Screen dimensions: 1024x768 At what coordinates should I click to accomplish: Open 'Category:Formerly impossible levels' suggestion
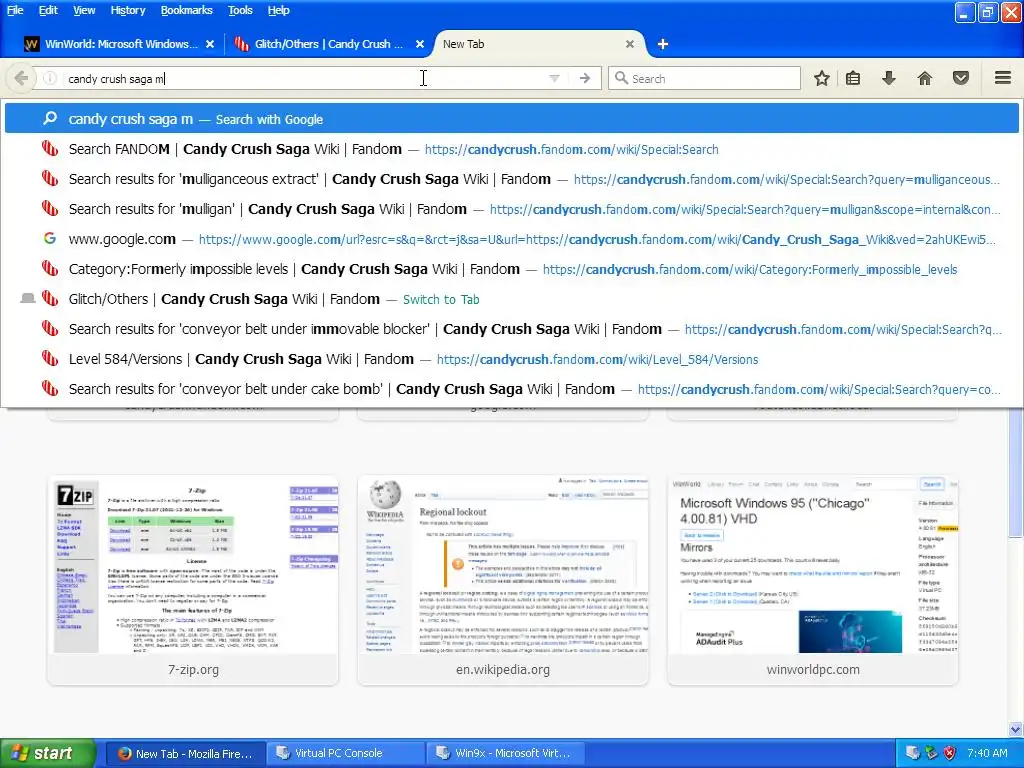click(x=512, y=269)
